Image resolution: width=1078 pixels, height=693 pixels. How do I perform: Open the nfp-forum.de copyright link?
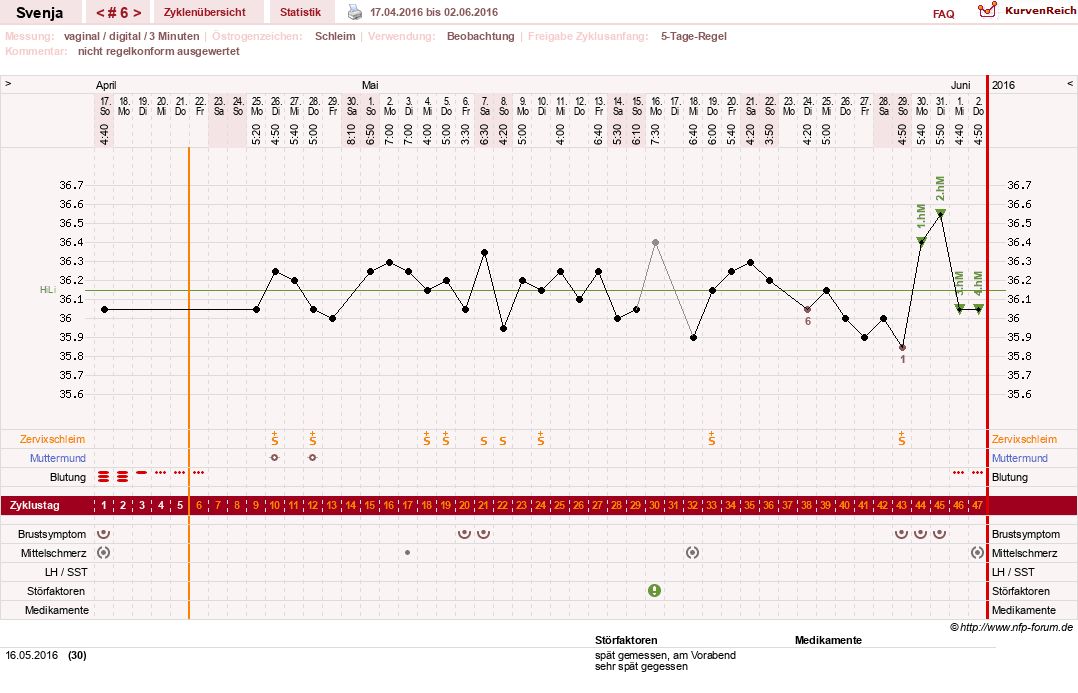click(x=1011, y=627)
